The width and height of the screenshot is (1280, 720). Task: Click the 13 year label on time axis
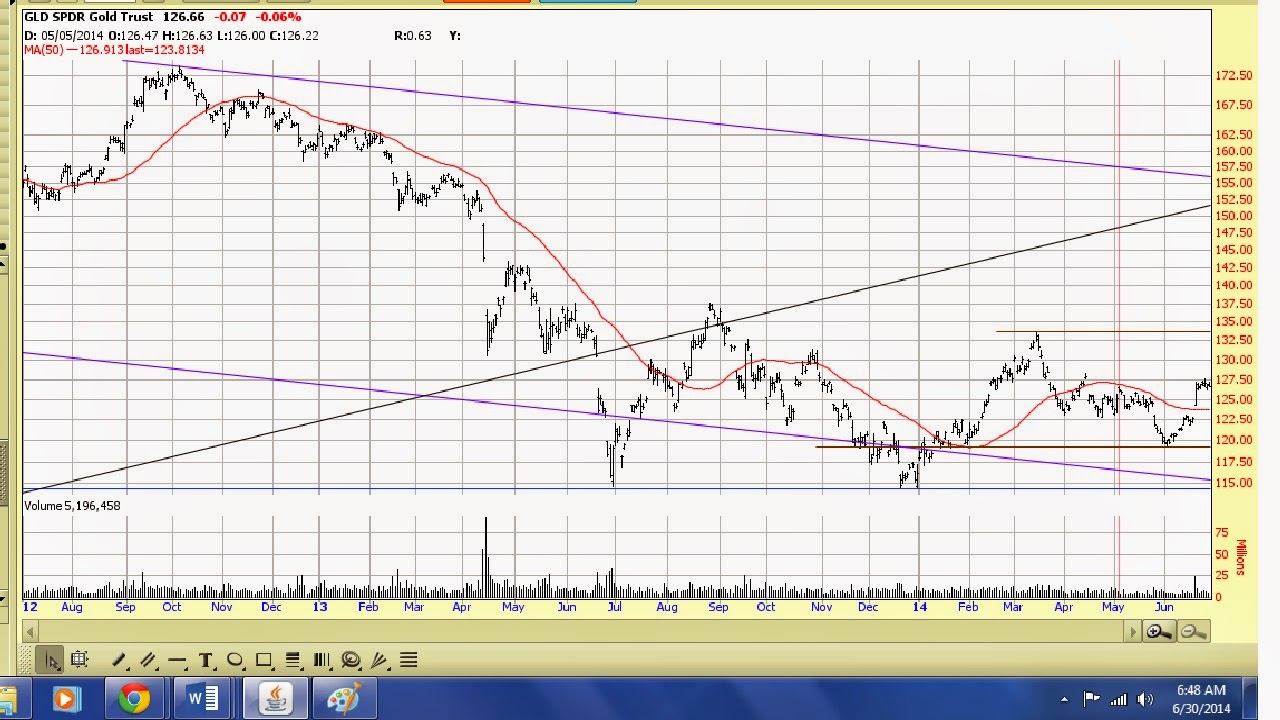coord(319,607)
